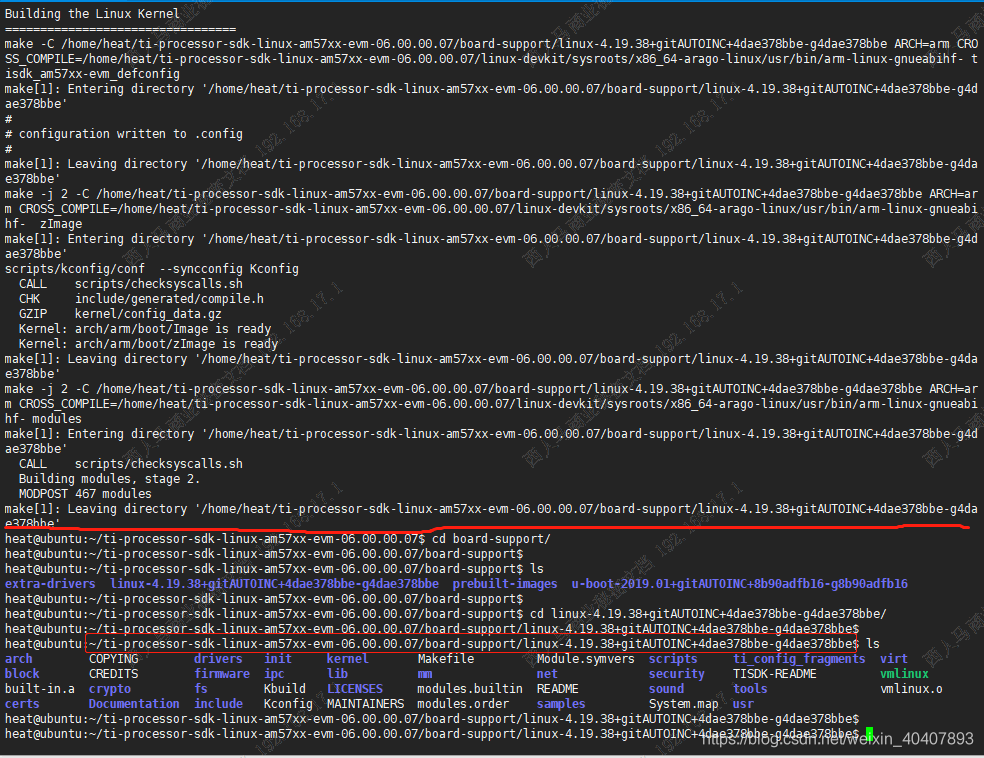Screen dimensions: 984x758
Task: Click 'Kernel: arch/arm/boot/Image is ready' line
Action: click(145, 329)
